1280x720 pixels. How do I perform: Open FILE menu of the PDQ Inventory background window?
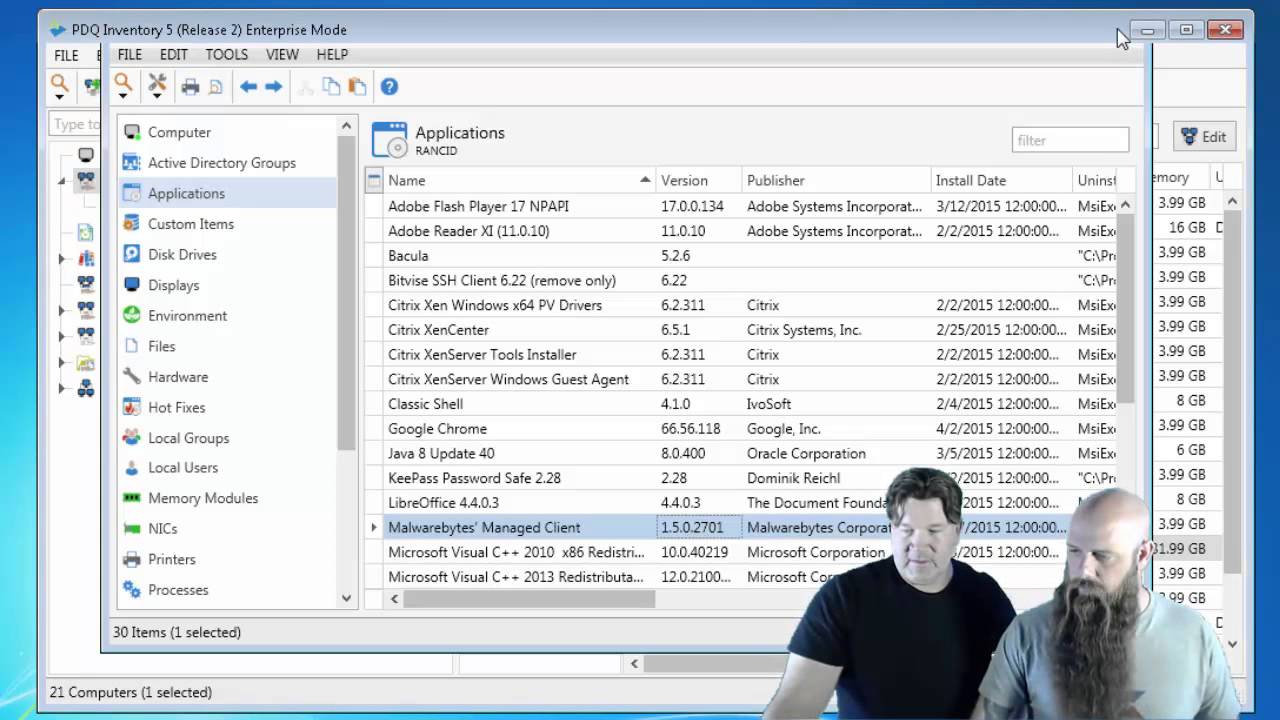[66, 55]
